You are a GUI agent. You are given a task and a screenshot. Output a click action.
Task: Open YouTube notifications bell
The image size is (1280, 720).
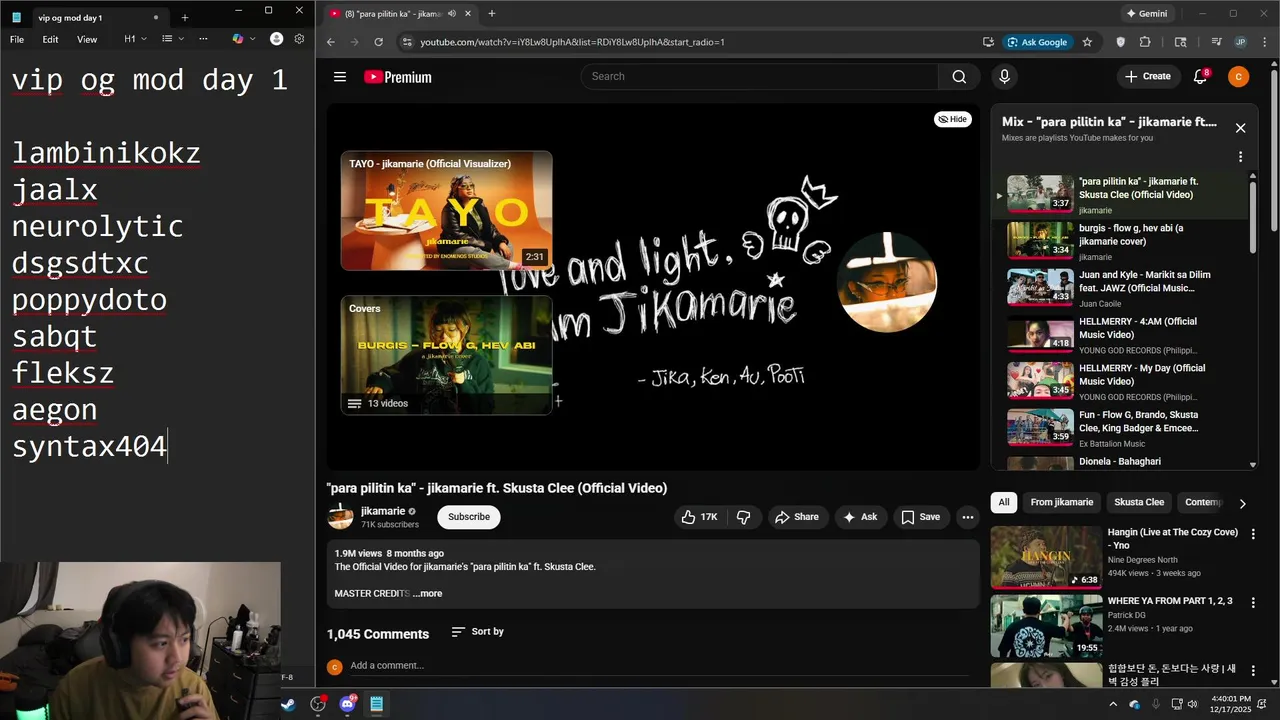1201,77
